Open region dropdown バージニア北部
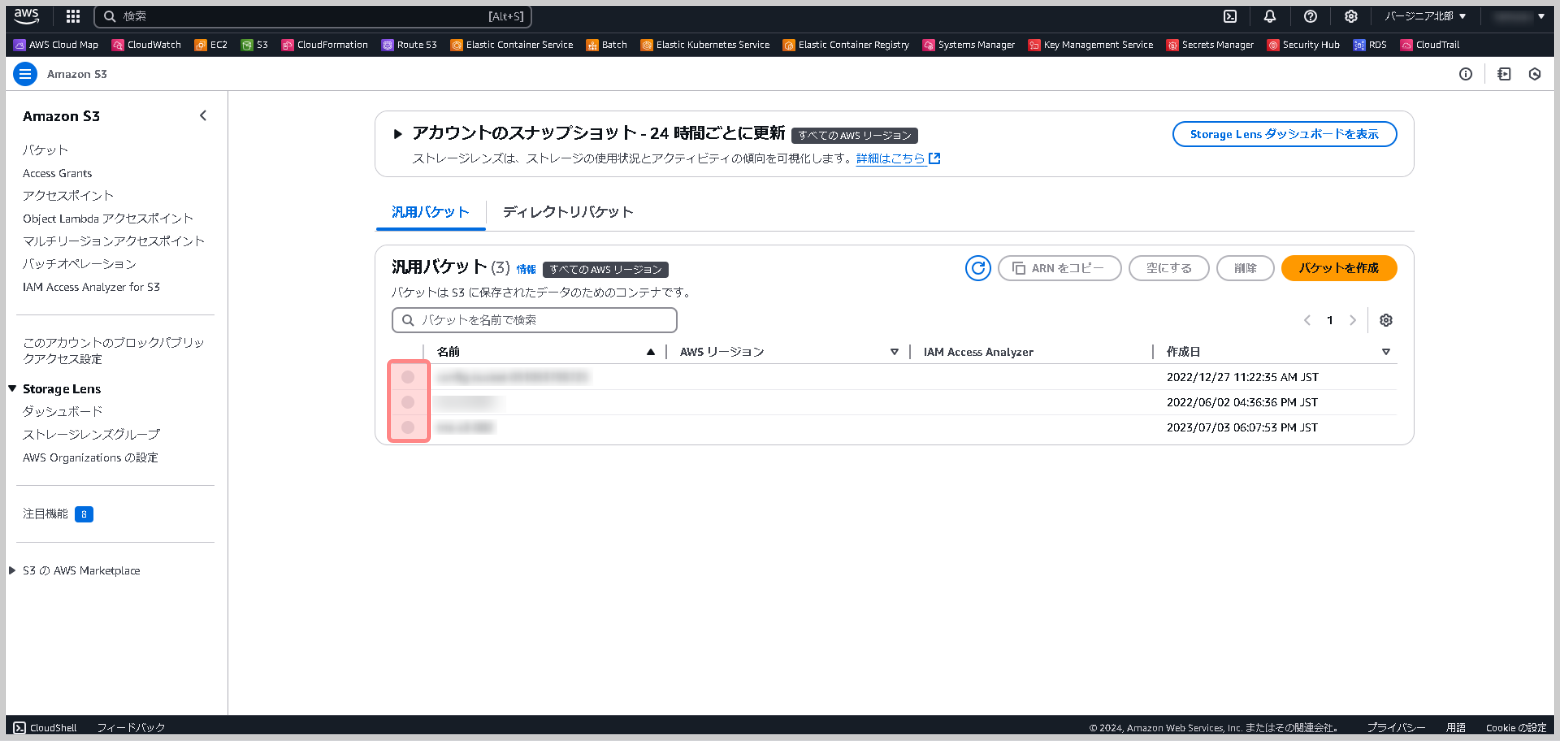 tap(1425, 16)
